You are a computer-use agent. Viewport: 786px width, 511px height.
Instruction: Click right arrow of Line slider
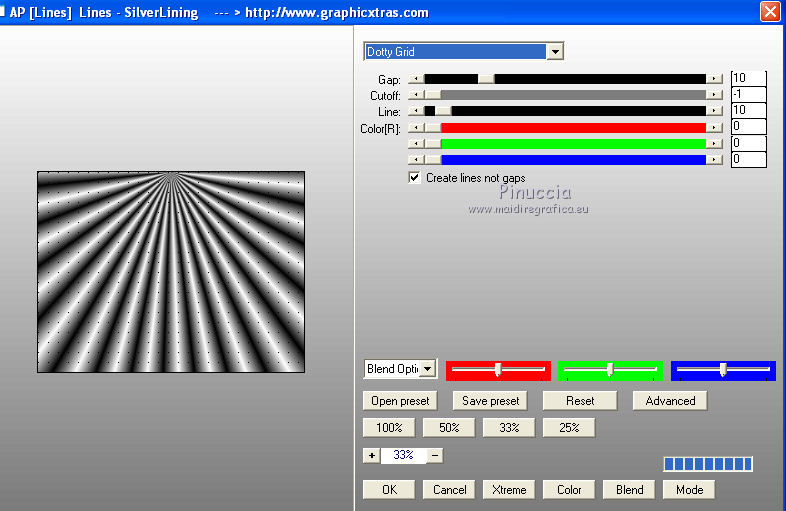pyautogui.click(x=714, y=111)
